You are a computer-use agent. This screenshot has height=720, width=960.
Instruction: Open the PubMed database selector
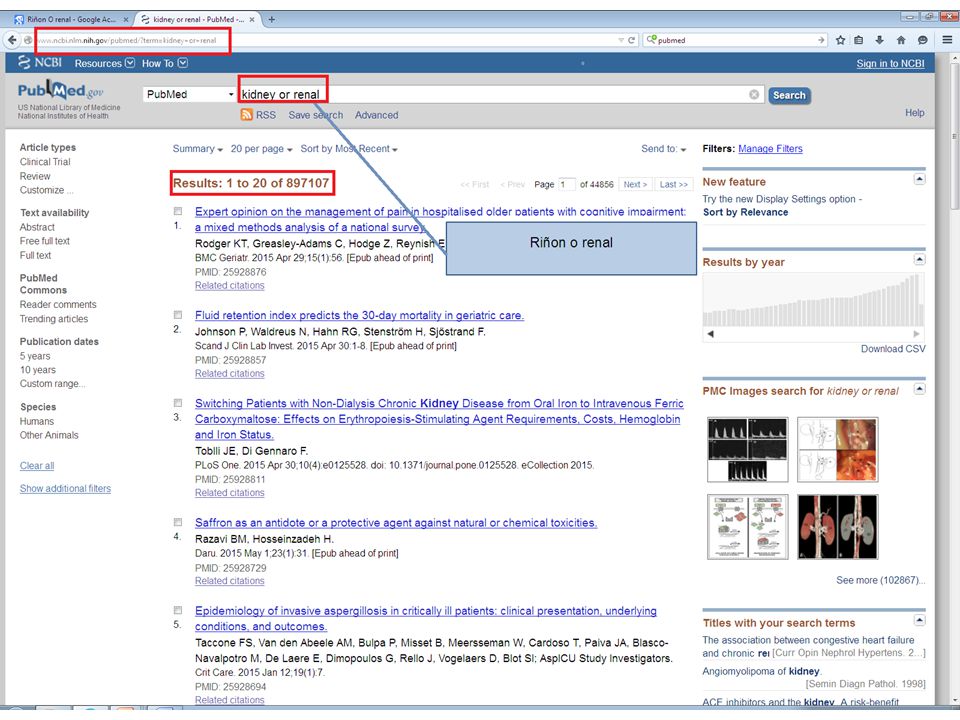[x=189, y=94]
